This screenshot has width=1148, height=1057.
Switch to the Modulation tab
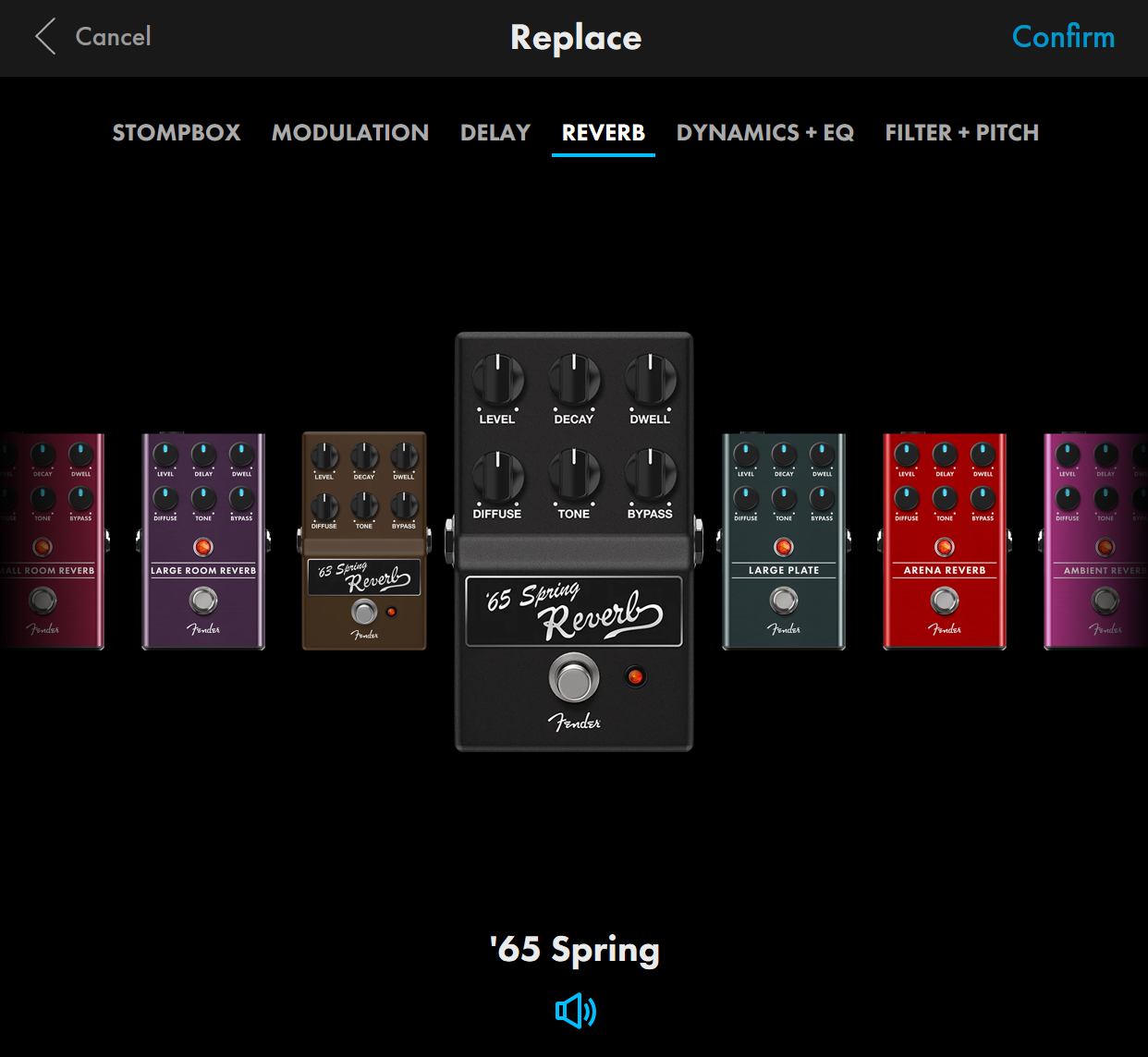pyautogui.click(x=350, y=133)
